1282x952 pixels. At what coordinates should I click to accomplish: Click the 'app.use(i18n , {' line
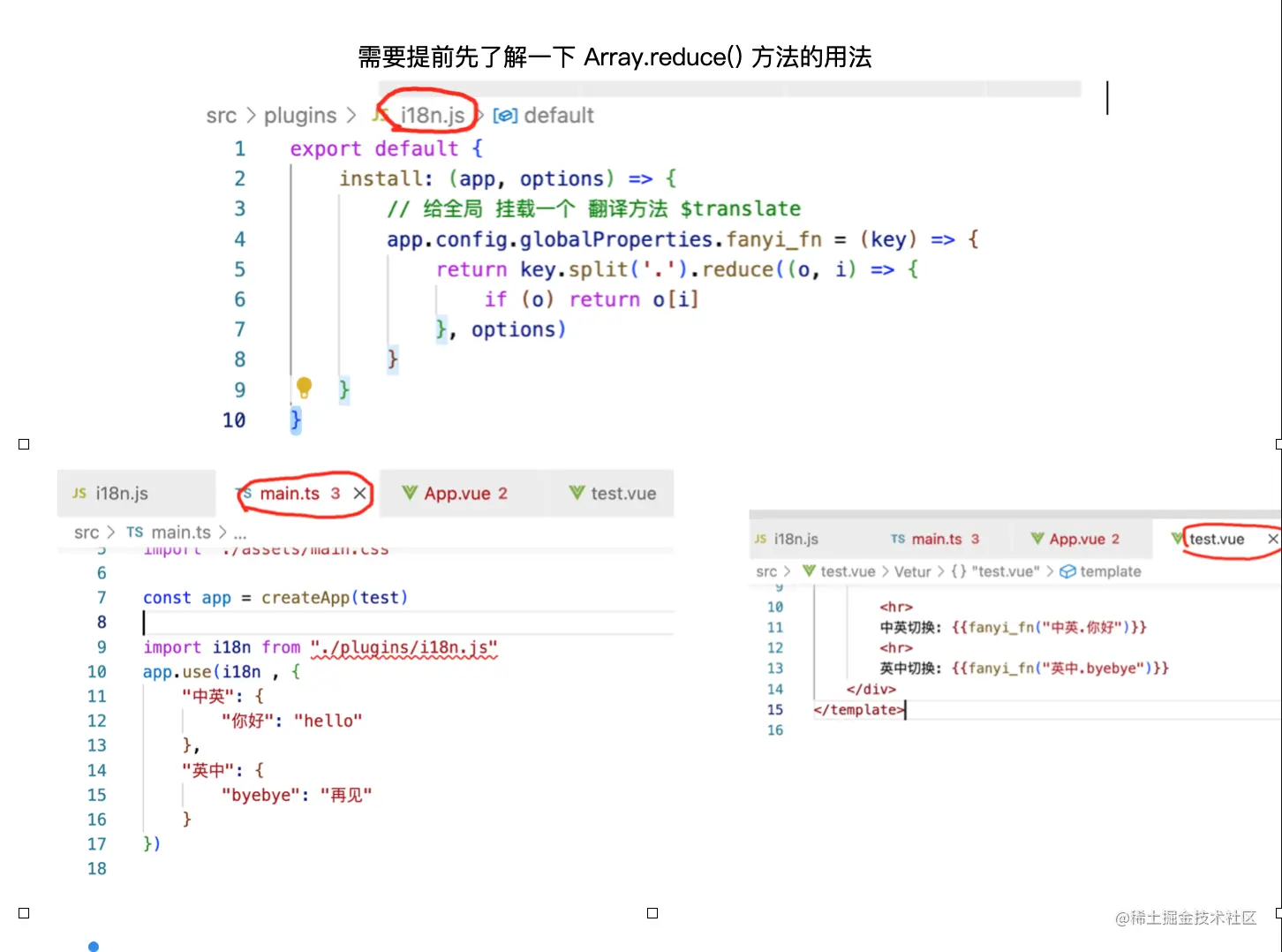222,672
